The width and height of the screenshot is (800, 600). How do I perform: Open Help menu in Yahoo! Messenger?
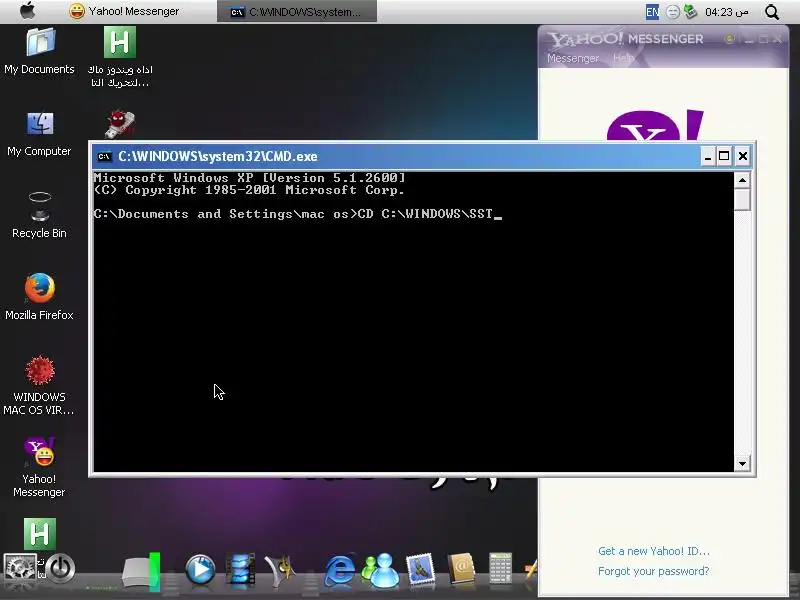click(x=623, y=58)
